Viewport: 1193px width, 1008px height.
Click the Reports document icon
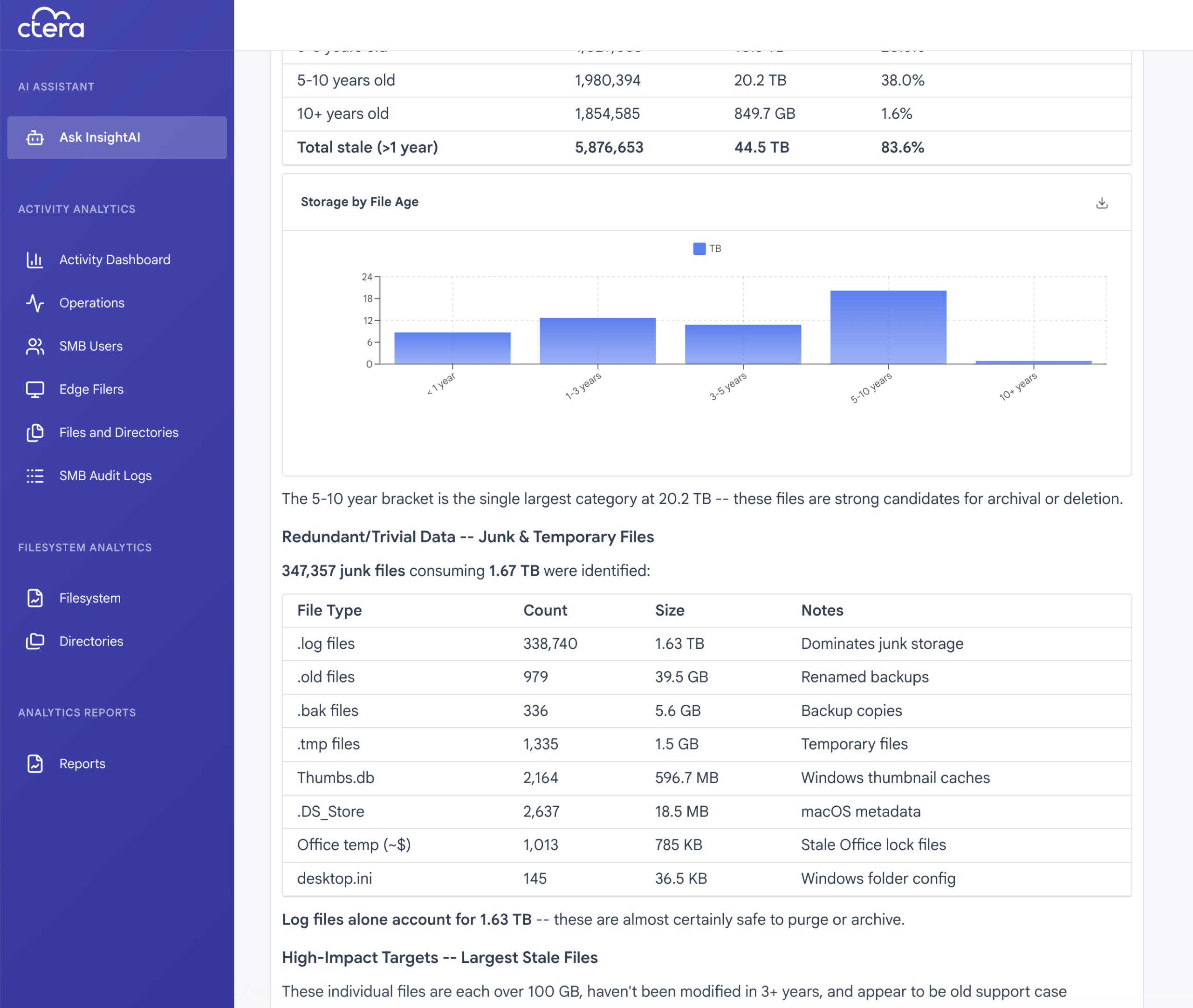click(35, 764)
